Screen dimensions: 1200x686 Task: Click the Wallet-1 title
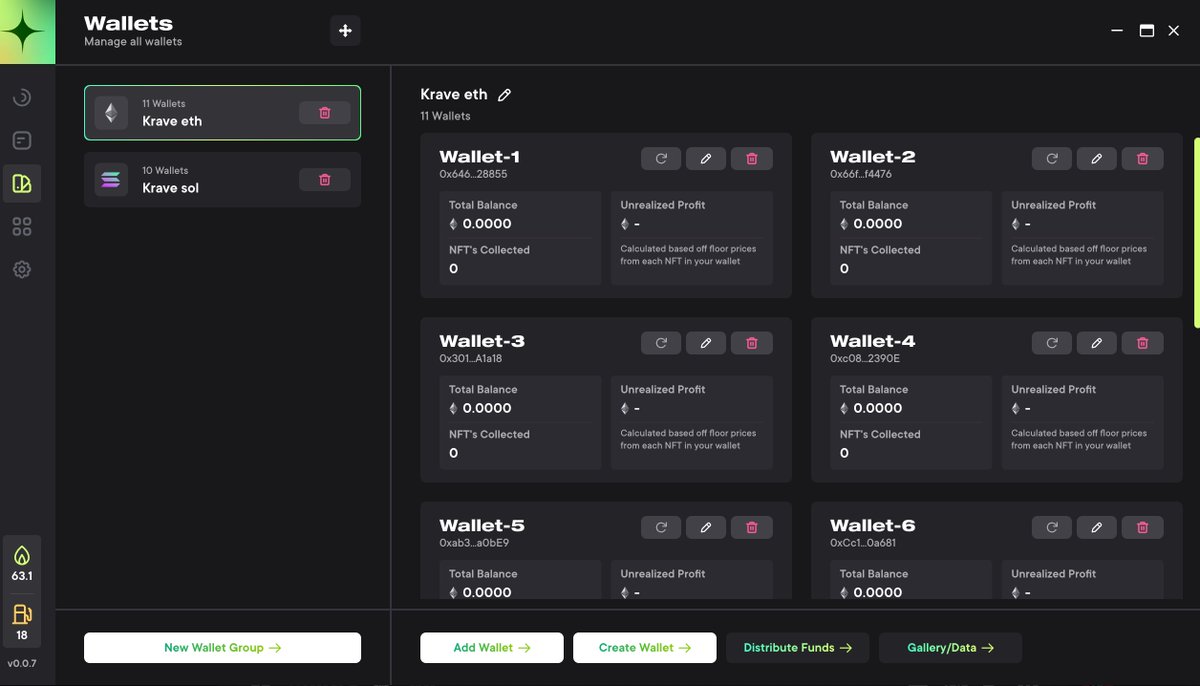479,157
